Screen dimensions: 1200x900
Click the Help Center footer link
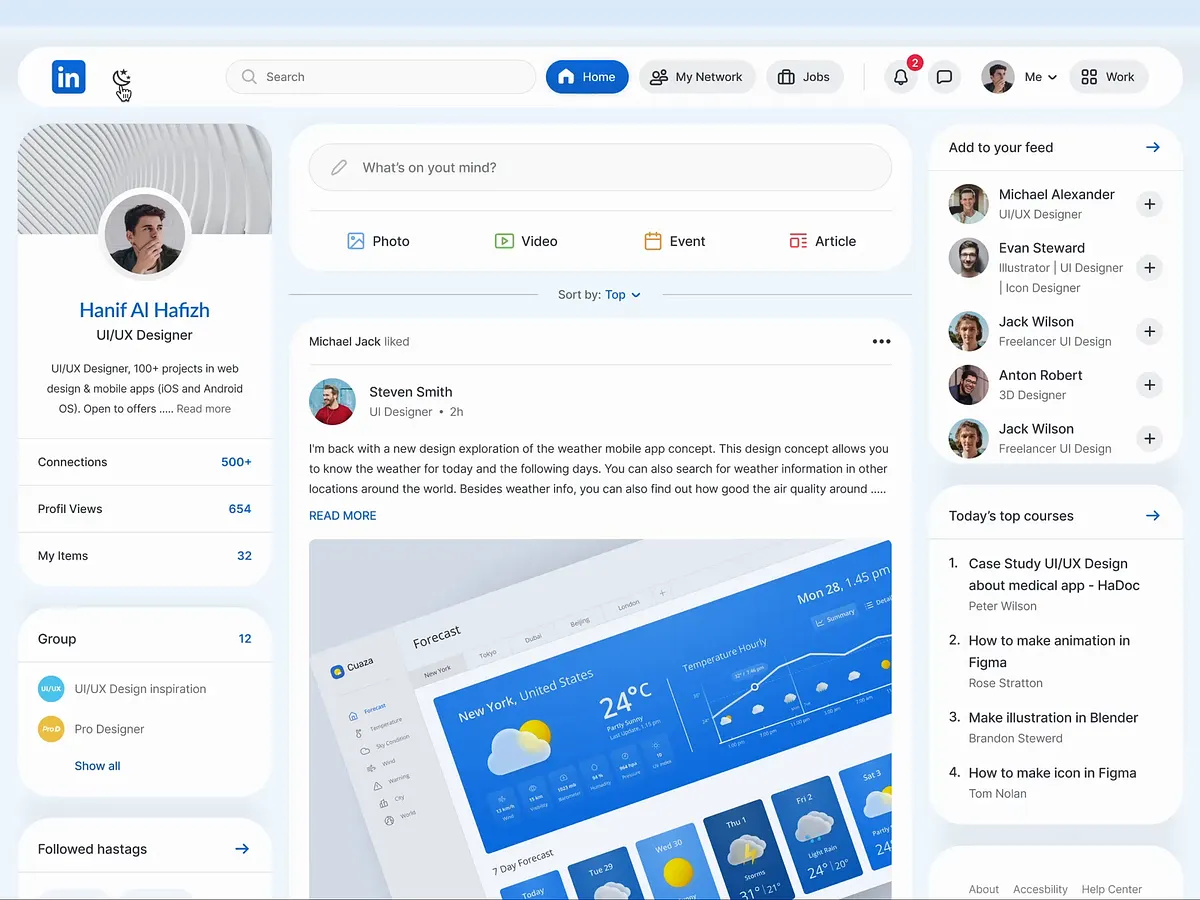coord(1112,889)
